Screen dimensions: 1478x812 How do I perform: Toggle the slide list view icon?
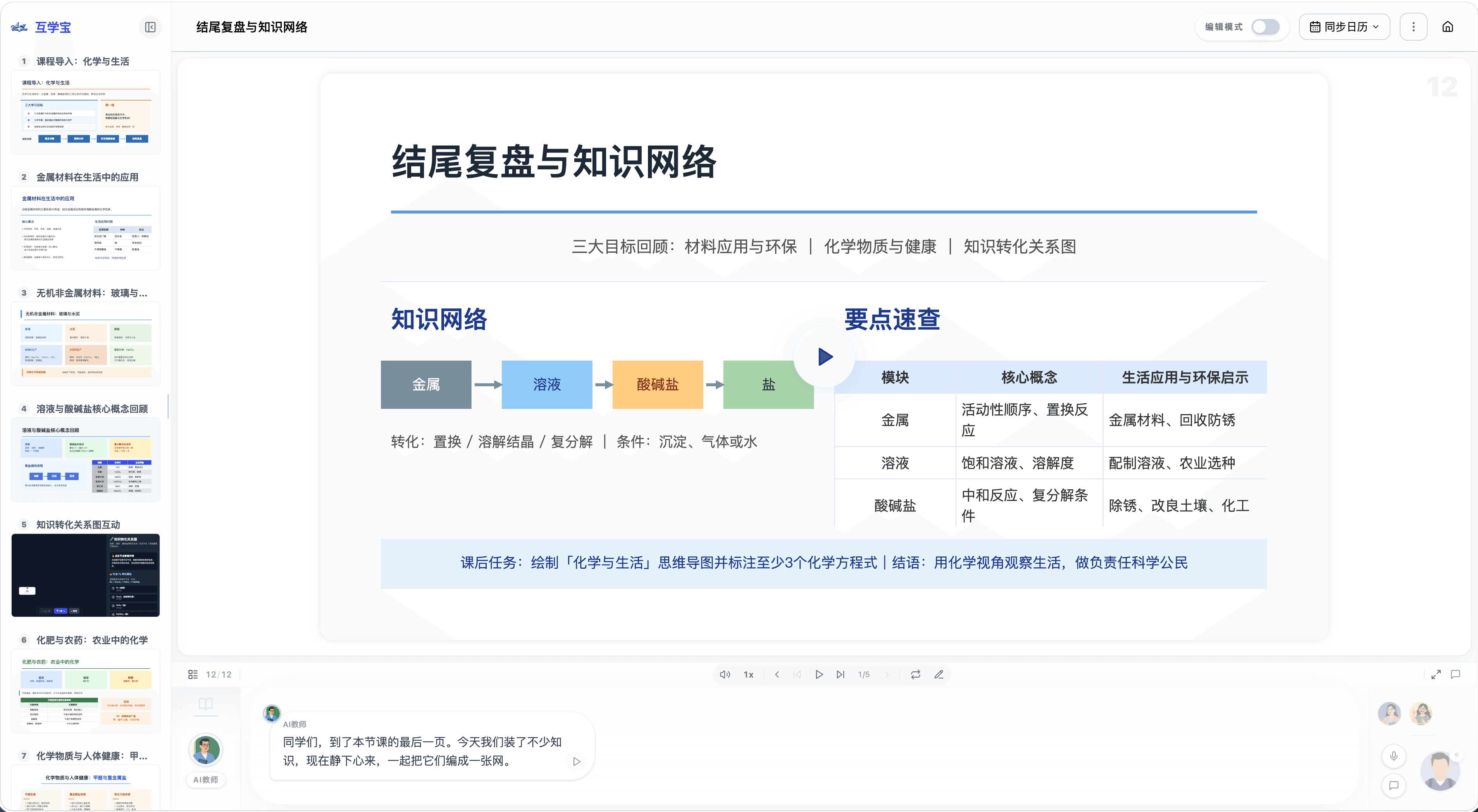coord(193,674)
